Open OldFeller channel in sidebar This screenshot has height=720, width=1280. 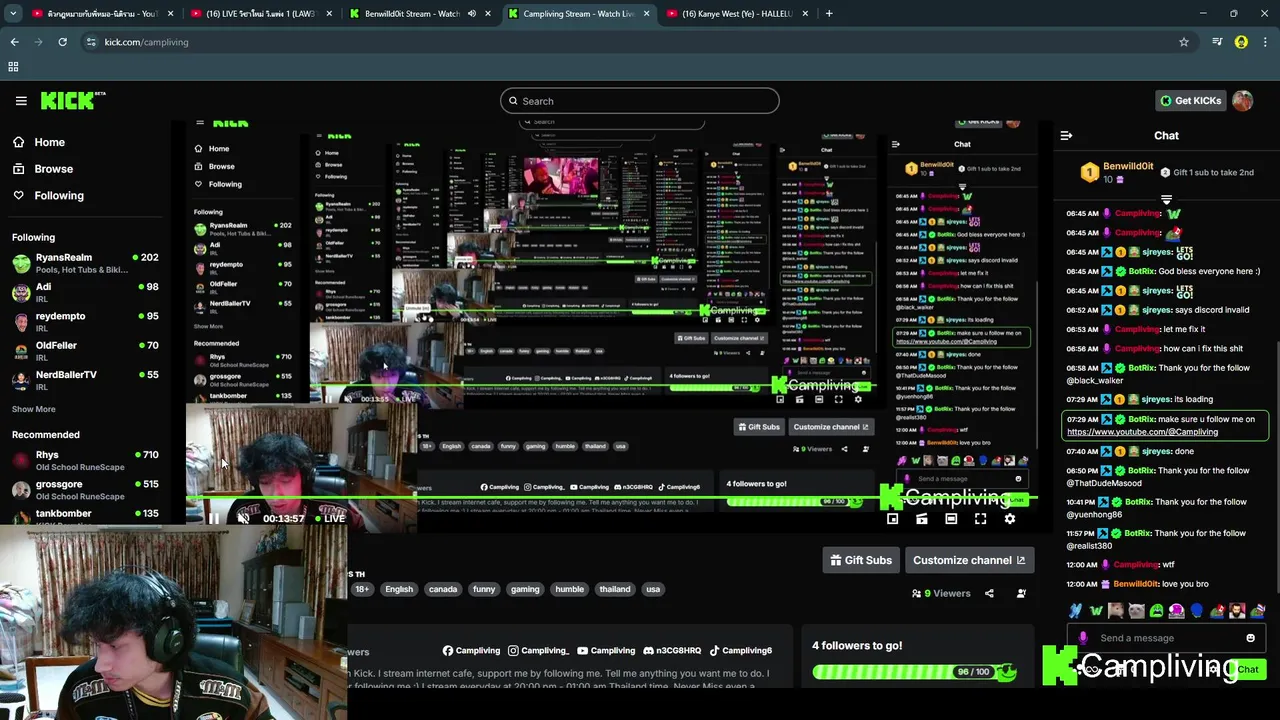coord(85,350)
